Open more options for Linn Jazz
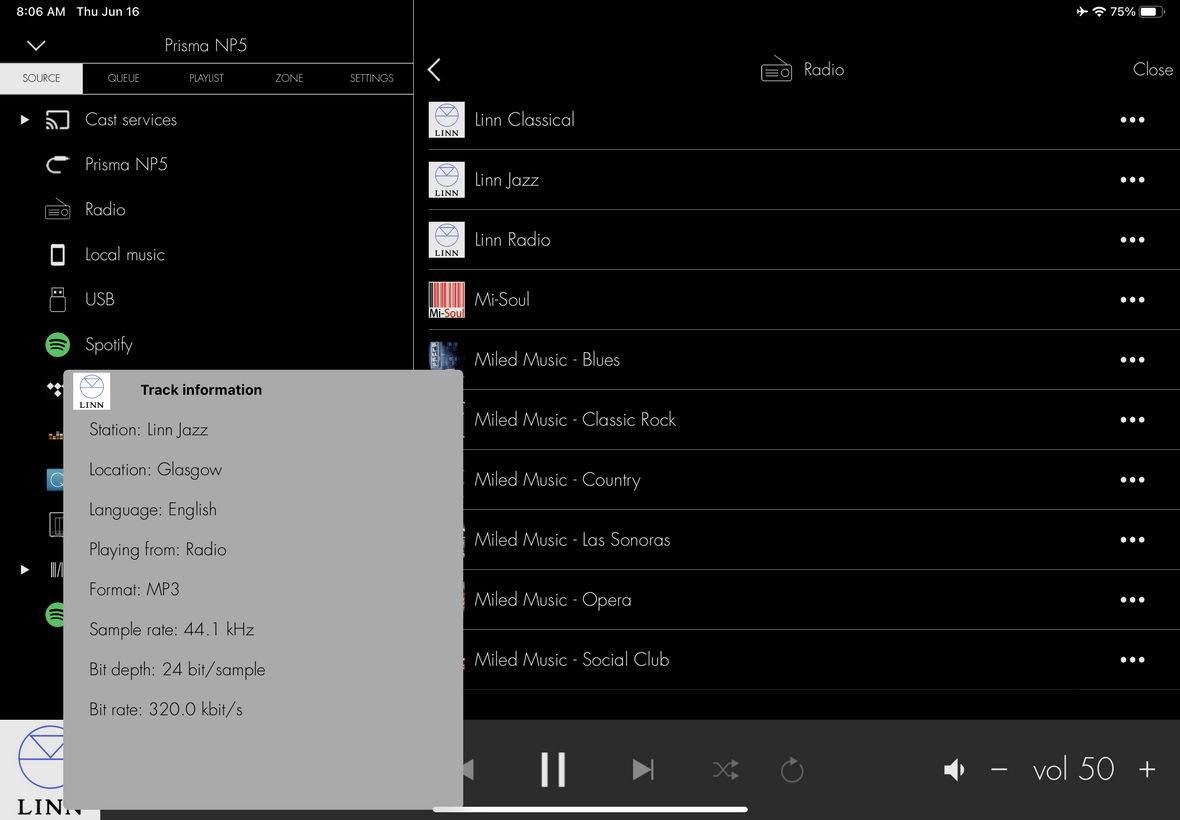This screenshot has width=1180, height=820. [1132, 180]
